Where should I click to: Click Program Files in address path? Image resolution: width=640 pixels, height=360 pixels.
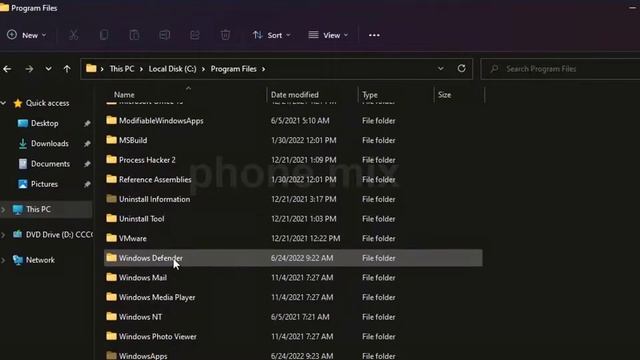pos(233,69)
